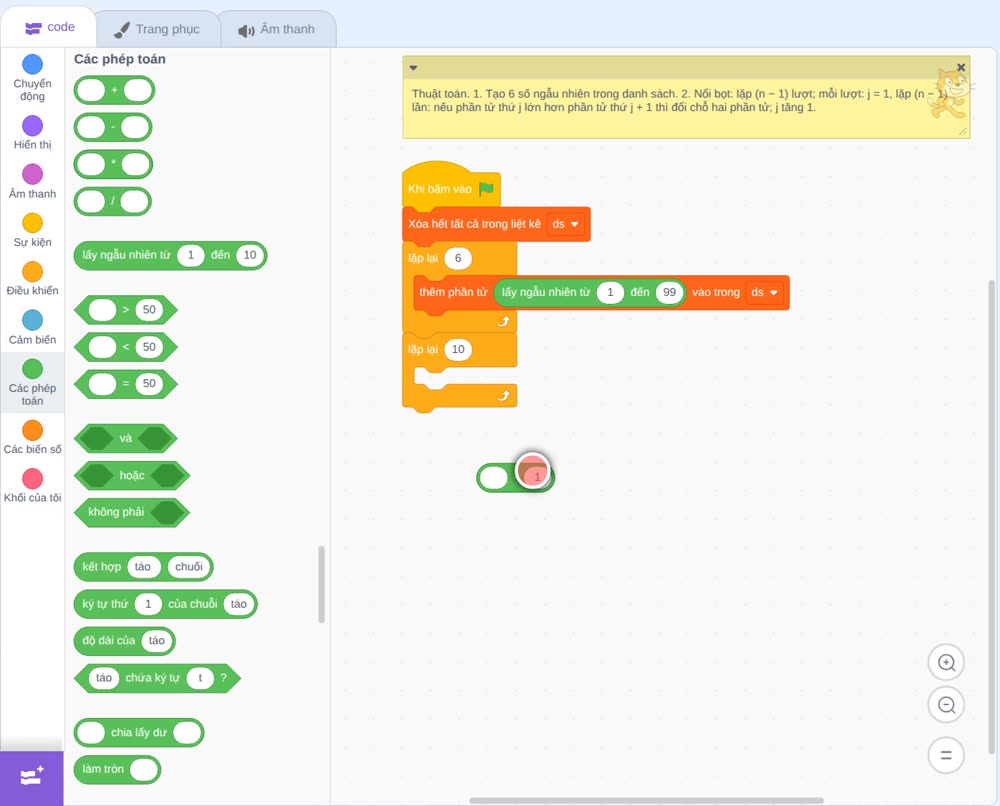Select the multiplication operator block
This screenshot has width=1000, height=806.
(114, 165)
